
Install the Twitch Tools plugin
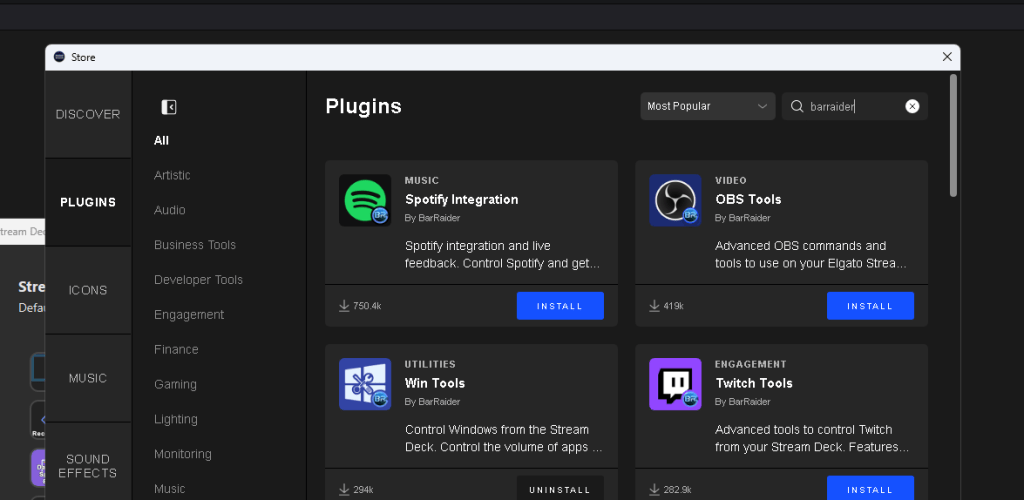tap(871, 489)
